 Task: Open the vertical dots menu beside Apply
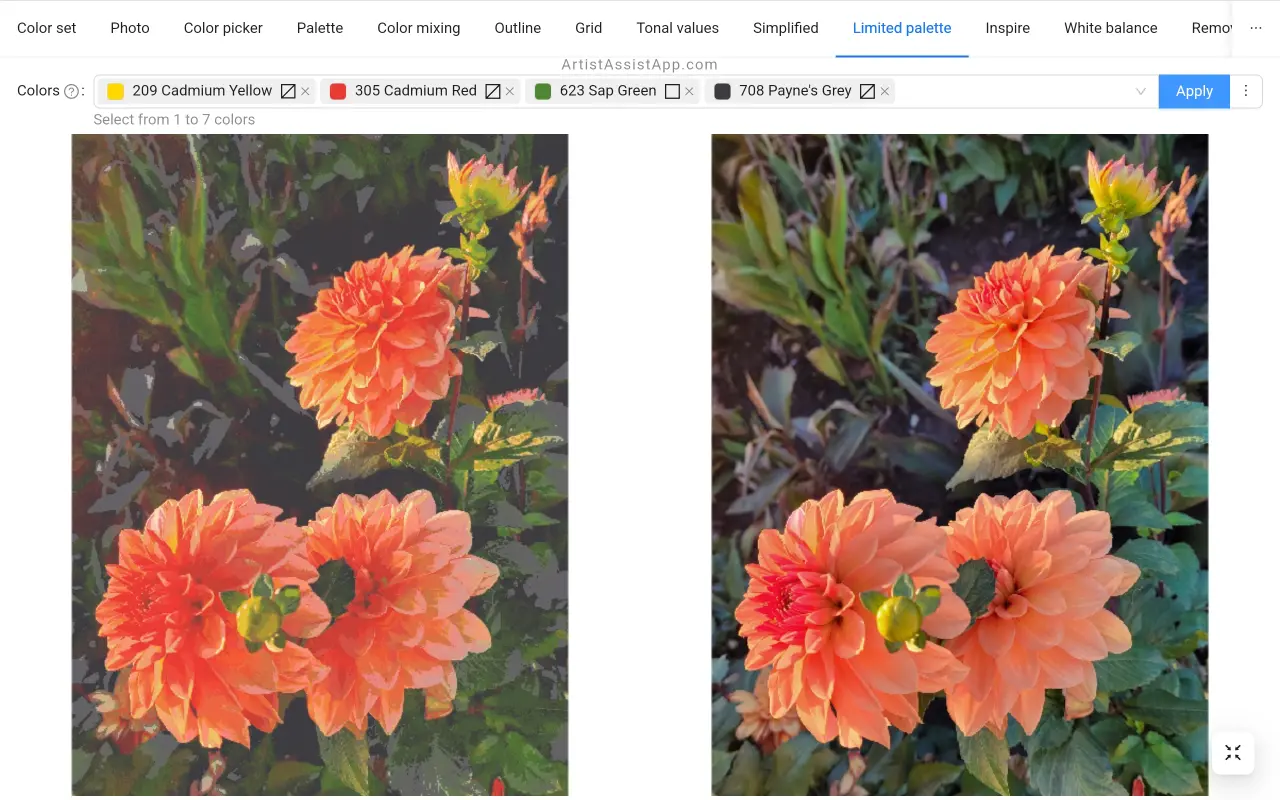[1246, 91]
